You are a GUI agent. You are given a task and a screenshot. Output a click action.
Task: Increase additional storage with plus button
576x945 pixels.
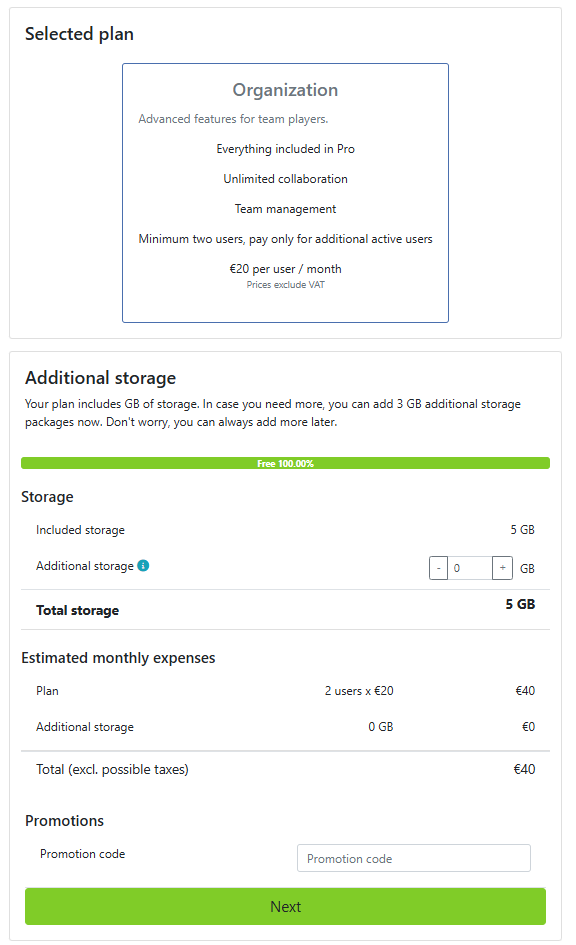coord(502,568)
